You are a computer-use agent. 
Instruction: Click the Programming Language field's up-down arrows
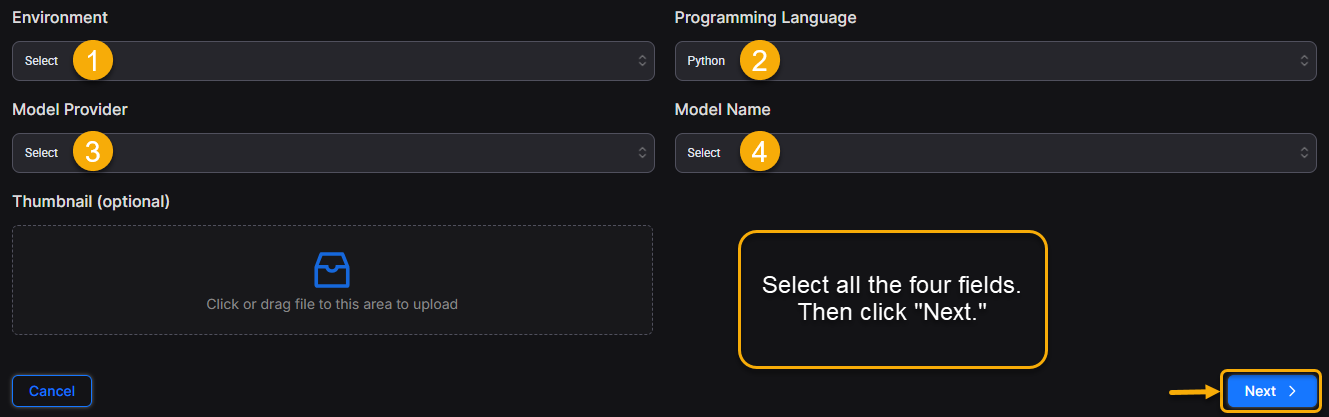point(1305,61)
